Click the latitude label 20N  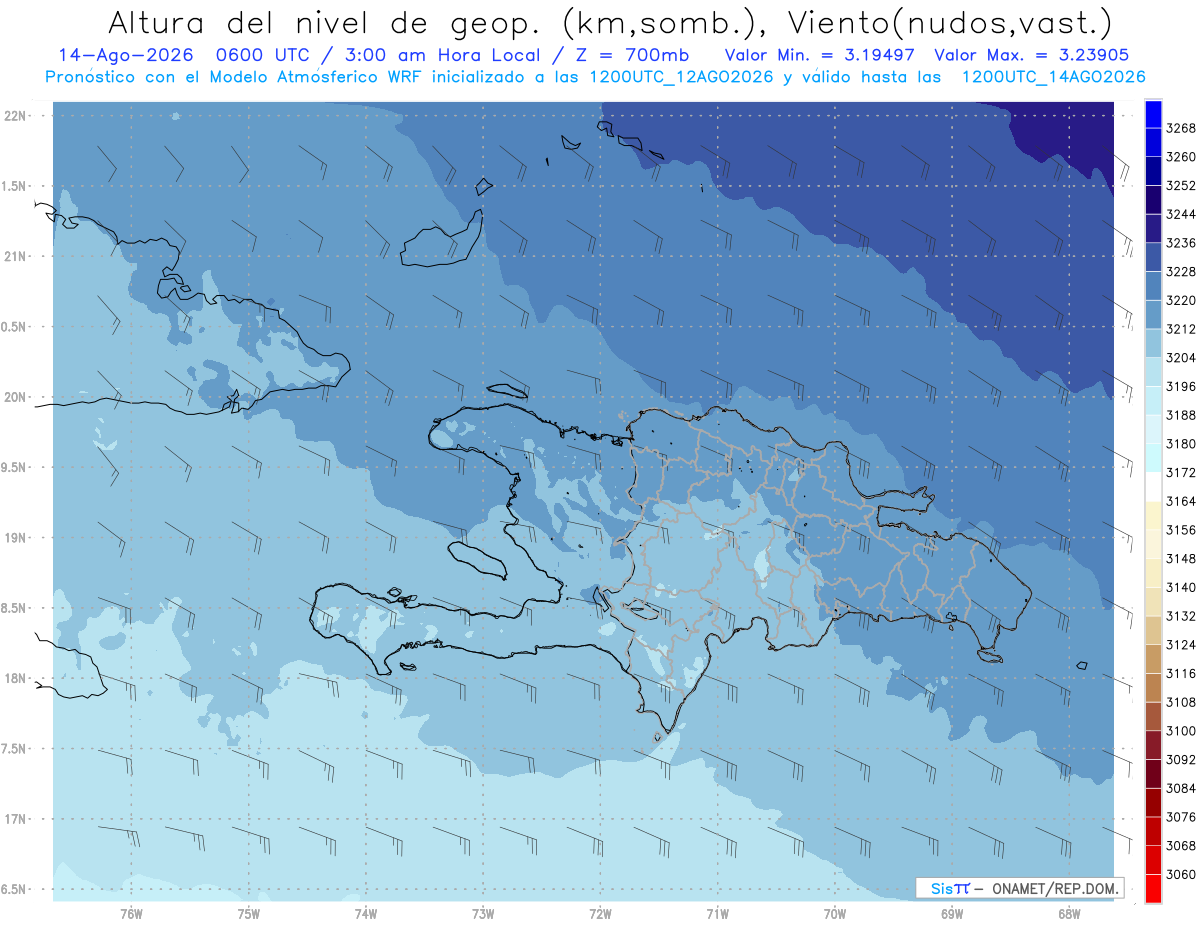tap(15, 397)
